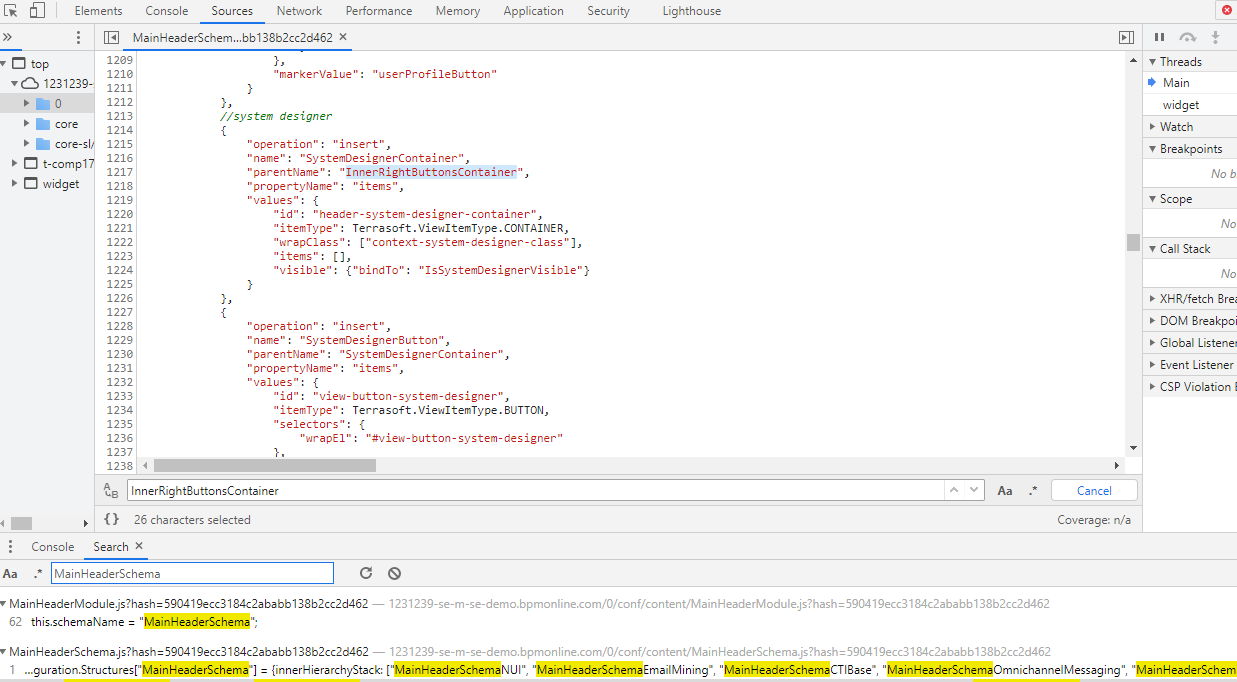Image resolution: width=1237 pixels, height=682 pixels.
Task: Open the Performance tab
Action: [x=379, y=11]
